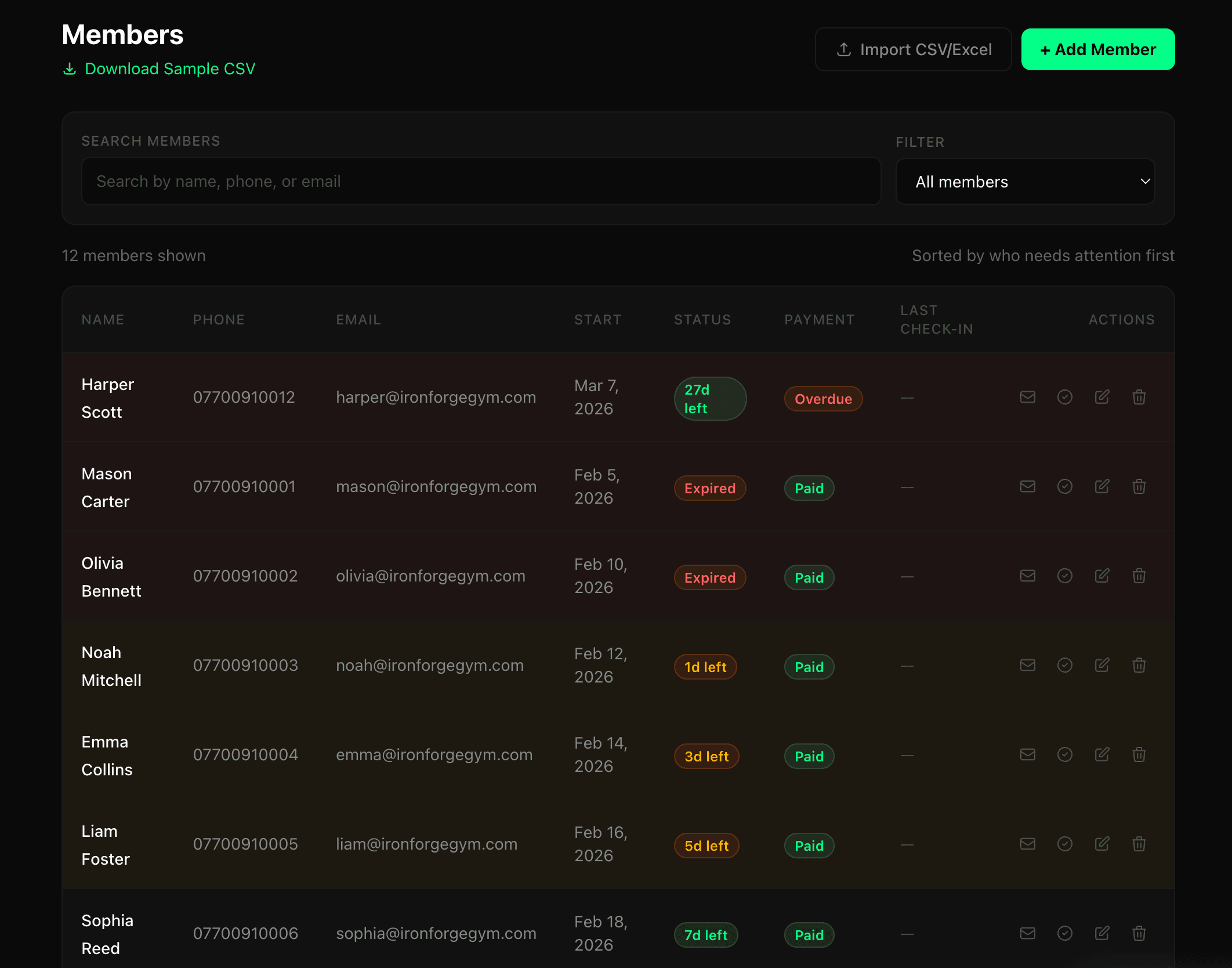Send an email to Emma Collins
Viewport: 1232px width, 968px height.
(1027, 755)
